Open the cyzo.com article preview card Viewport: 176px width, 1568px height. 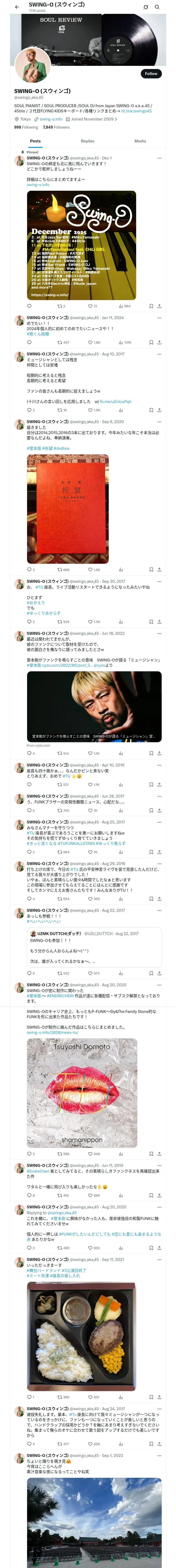point(94,707)
